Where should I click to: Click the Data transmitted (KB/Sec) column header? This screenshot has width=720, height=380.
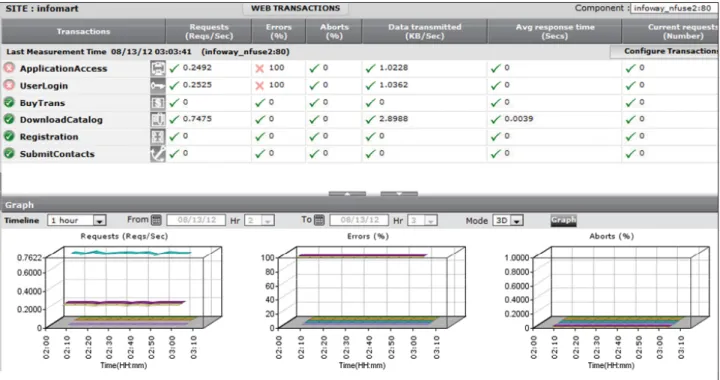coord(425,31)
